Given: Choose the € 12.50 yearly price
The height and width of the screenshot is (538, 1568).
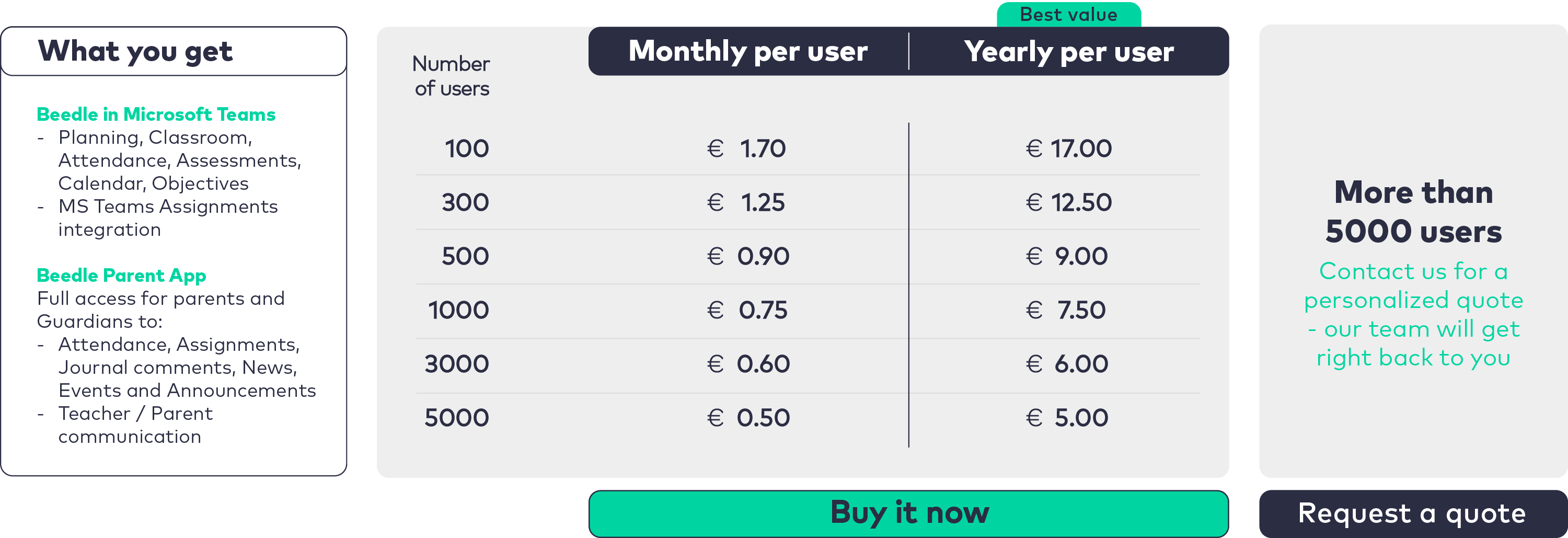Looking at the screenshot, I should pyautogui.click(x=1068, y=202).
